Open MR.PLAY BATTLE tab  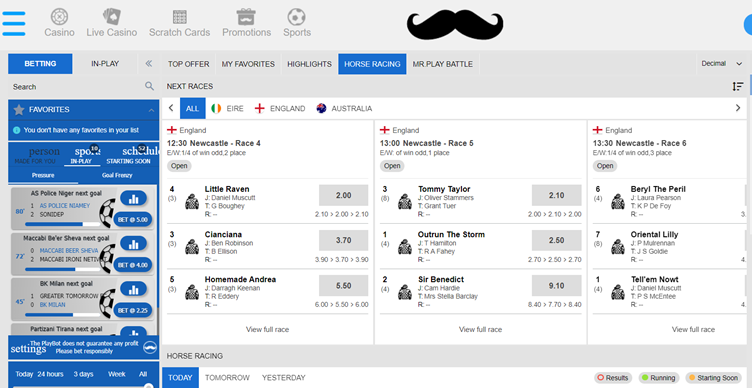pos(443,64)
